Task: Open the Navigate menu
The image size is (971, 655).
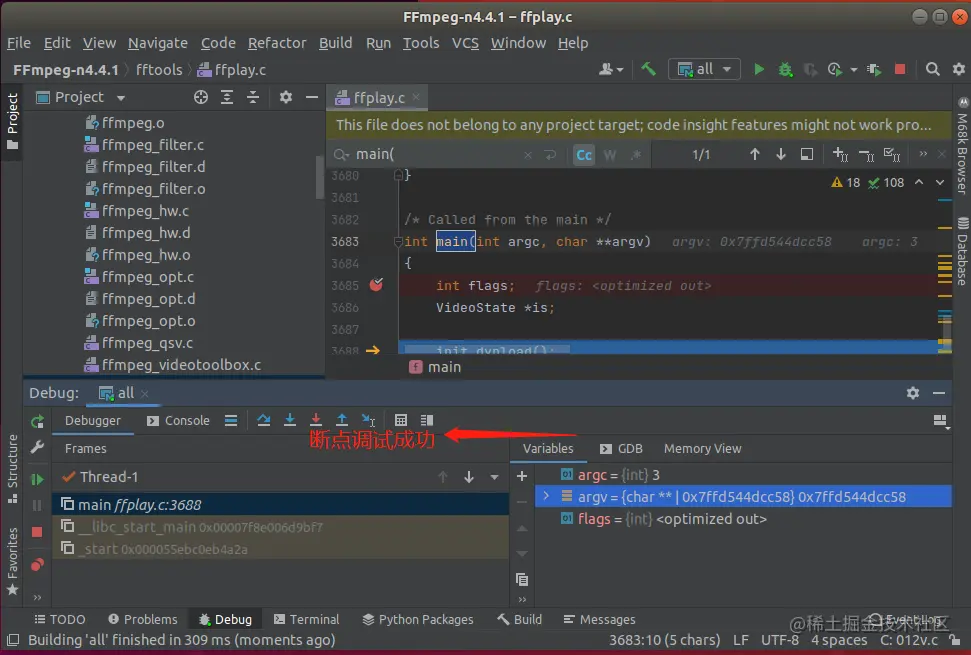Action: [157, 43]
